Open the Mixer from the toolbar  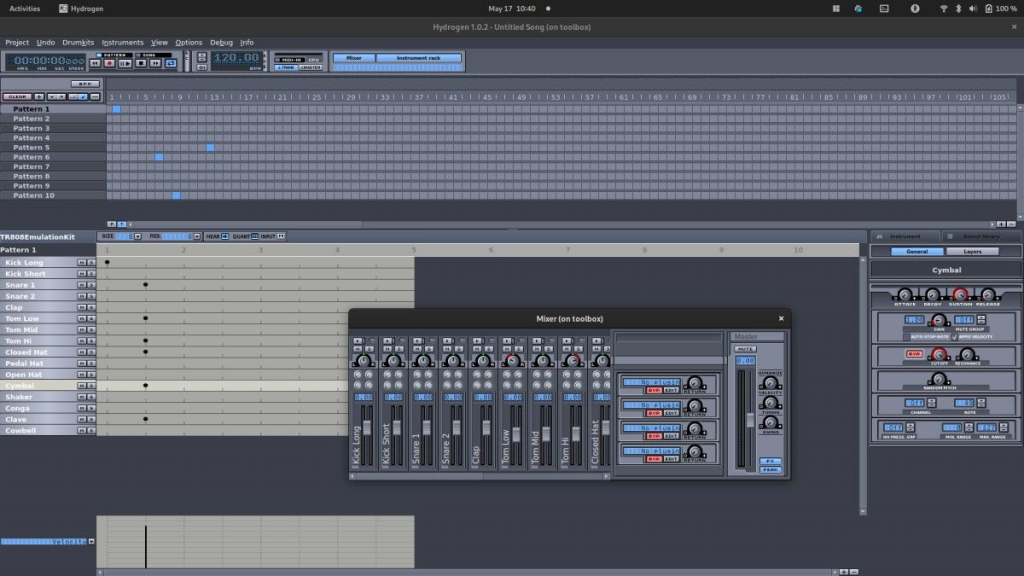pyautogui.click(x=354, y=58)
